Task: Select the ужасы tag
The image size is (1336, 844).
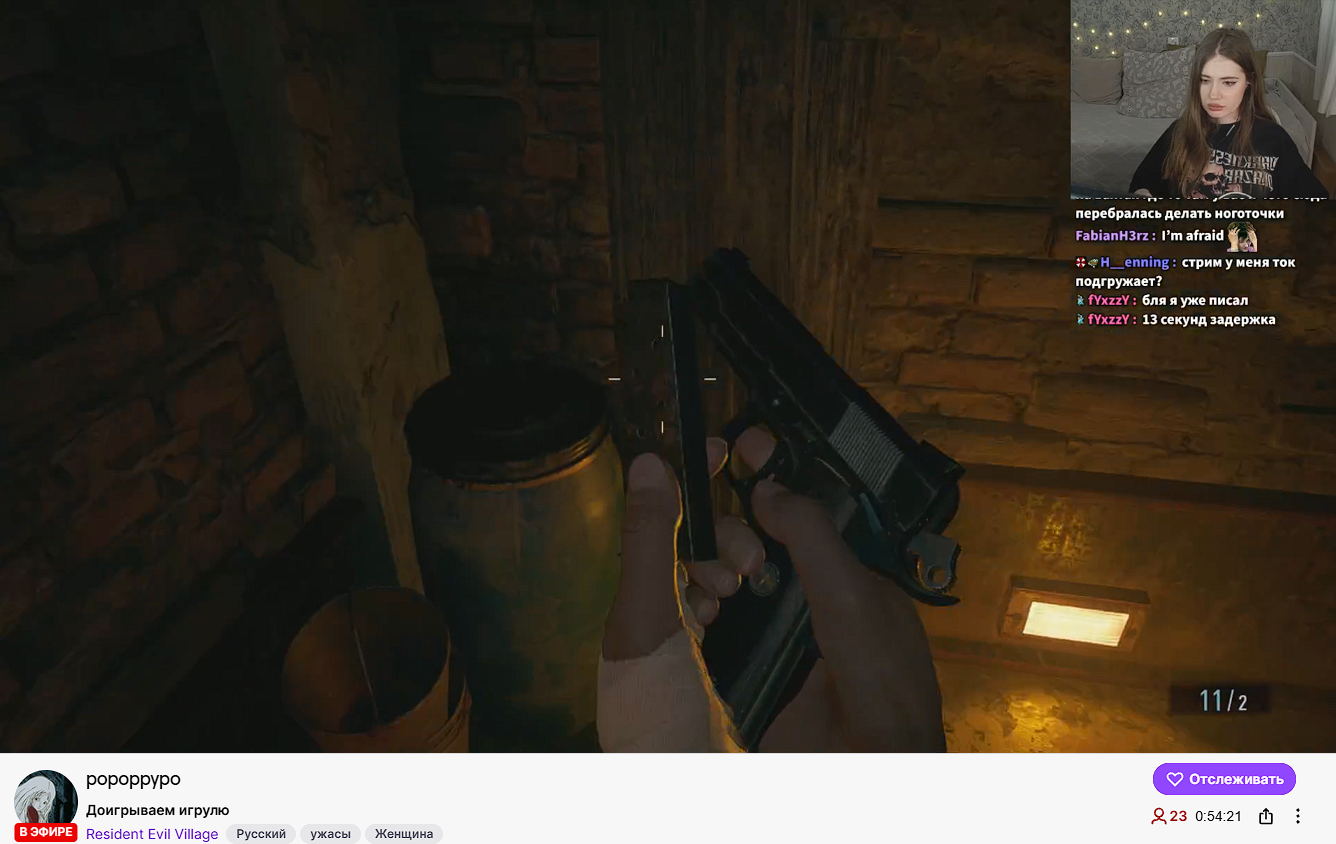Action: [x=330, y=834]
